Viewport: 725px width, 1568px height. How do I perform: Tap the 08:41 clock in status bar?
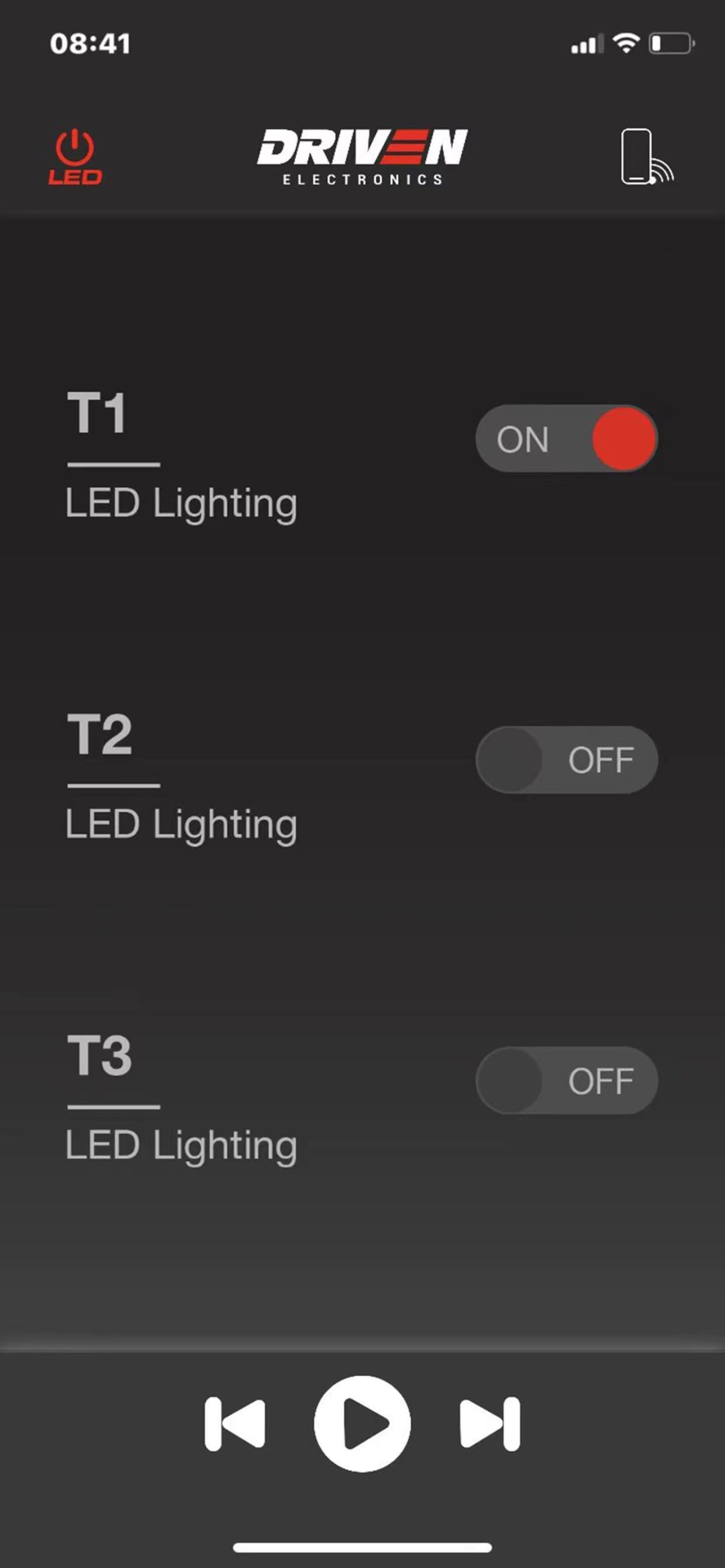click(x=90, y=44)
